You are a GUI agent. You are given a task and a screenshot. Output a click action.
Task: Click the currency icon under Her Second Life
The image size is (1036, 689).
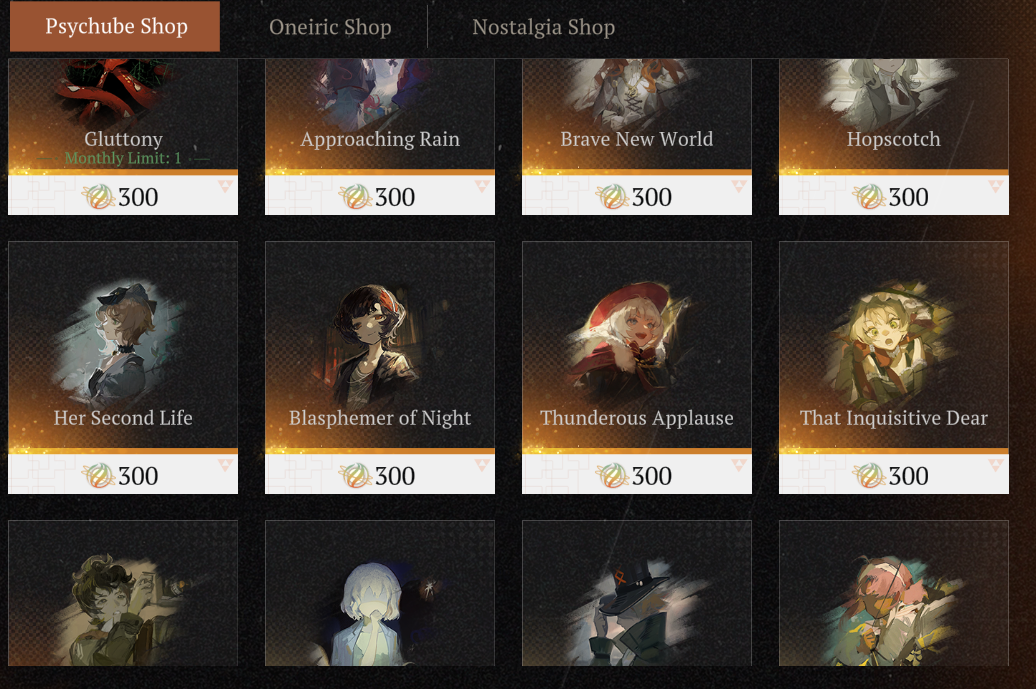point(98,476)
